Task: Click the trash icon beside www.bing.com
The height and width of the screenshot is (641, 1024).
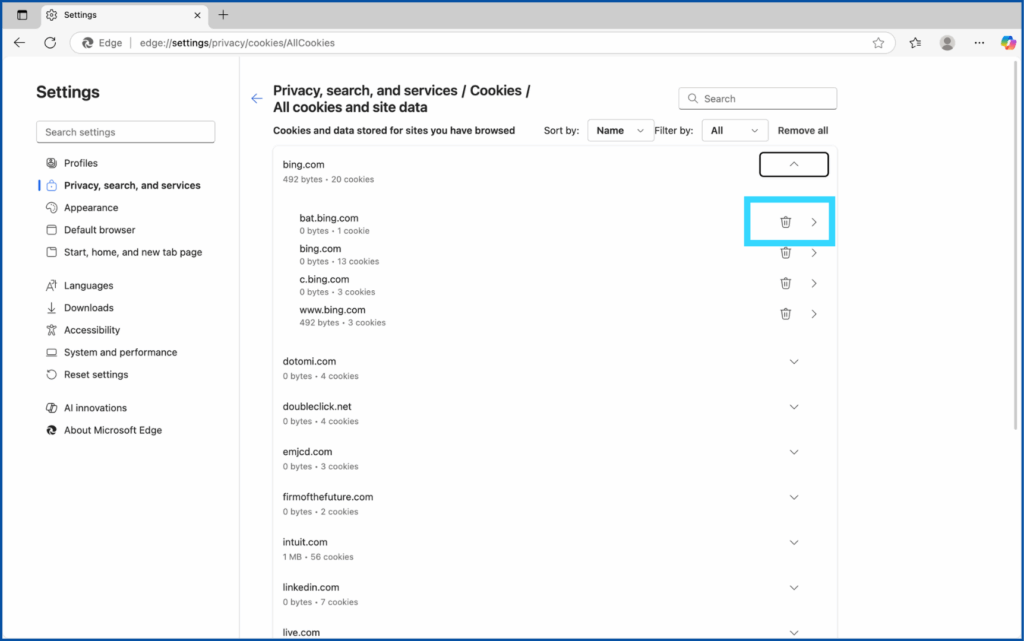Action: click(785, 314)
